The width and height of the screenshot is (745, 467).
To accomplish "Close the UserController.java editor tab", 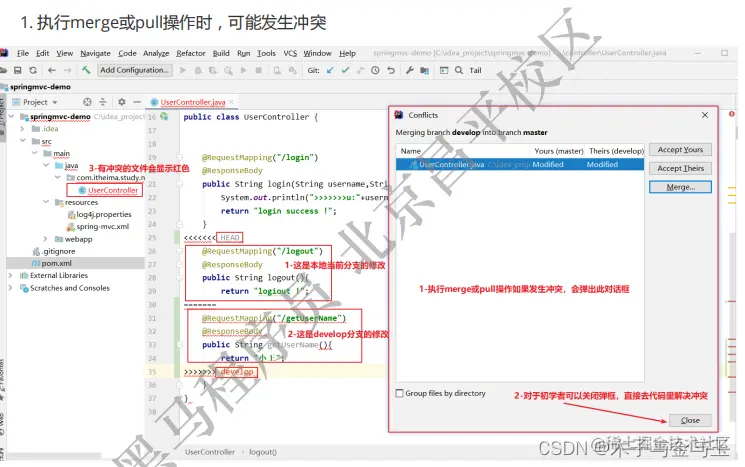I will tap(231, 102).
